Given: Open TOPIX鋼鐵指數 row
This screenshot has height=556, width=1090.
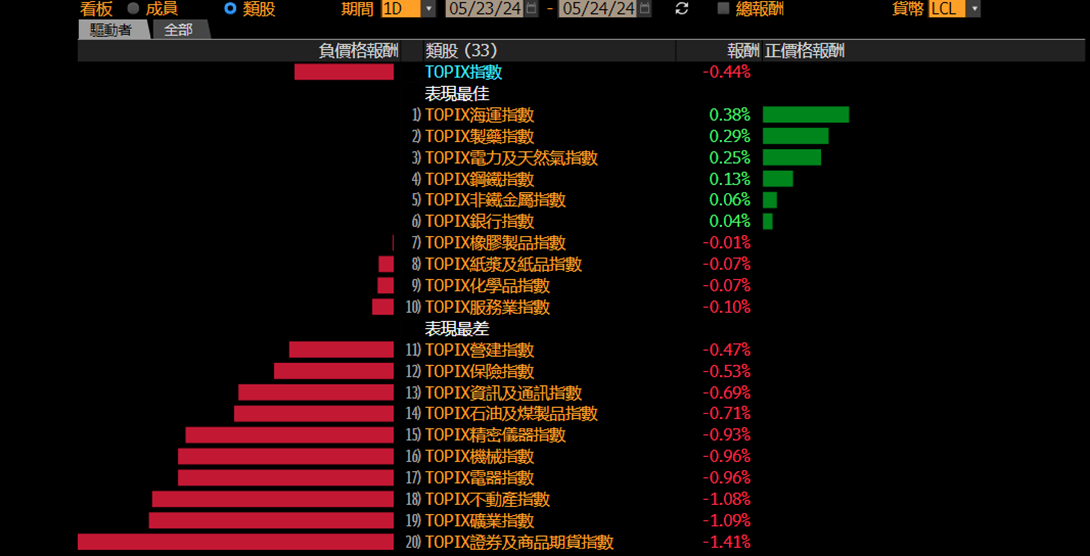Looking at the screenshot, I should [x=480, y=179].
